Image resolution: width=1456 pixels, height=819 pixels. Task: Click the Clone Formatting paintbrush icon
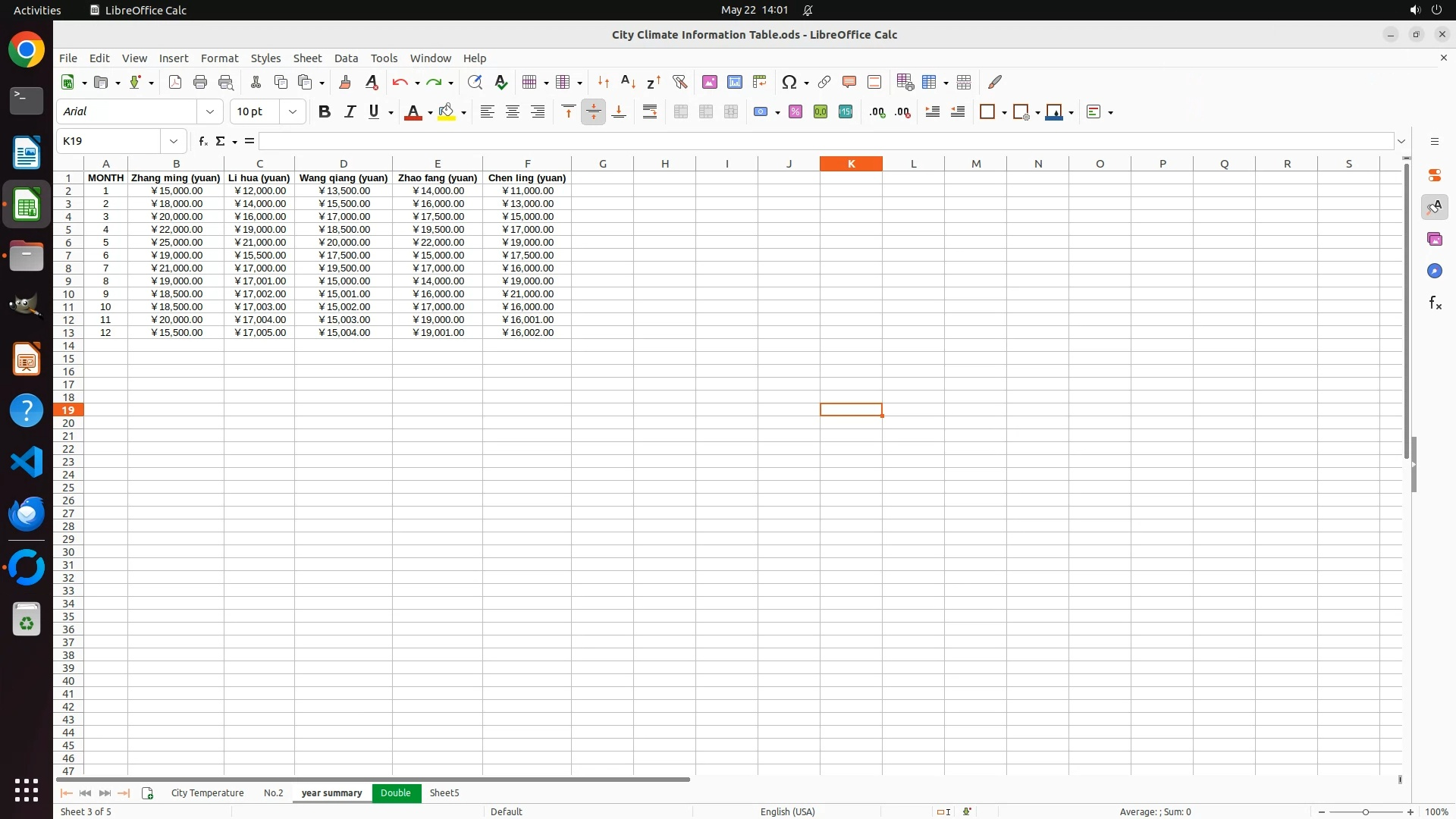[x=345, y=82]
